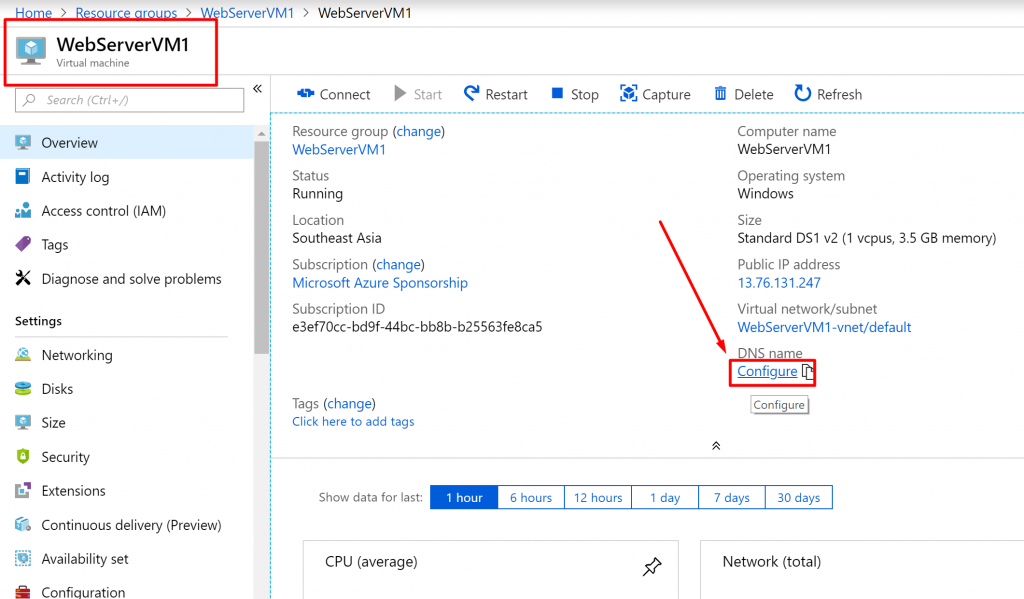Click the Connect toolbar icon
The image size is (1024, 599).
[x=305, y=93]
